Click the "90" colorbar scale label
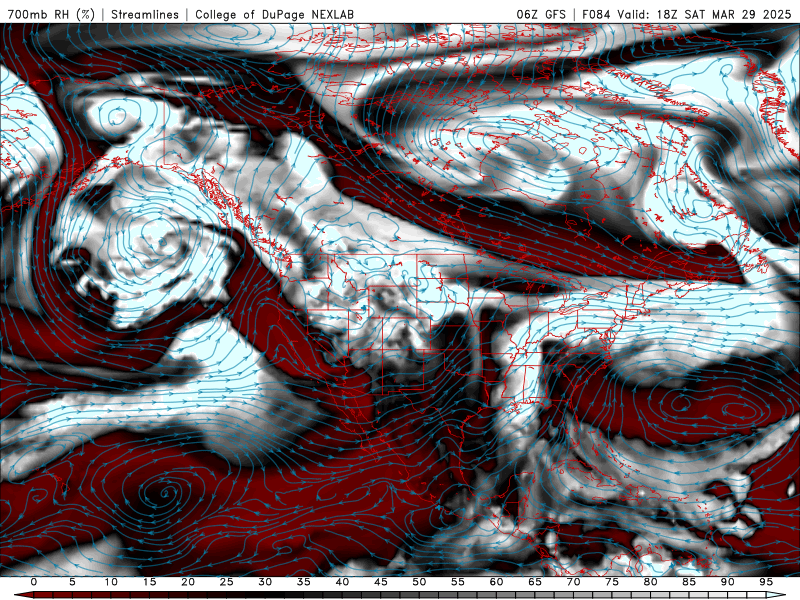This screenshot has height=600, width=800. pyautogui.click(x=727, y=582)
